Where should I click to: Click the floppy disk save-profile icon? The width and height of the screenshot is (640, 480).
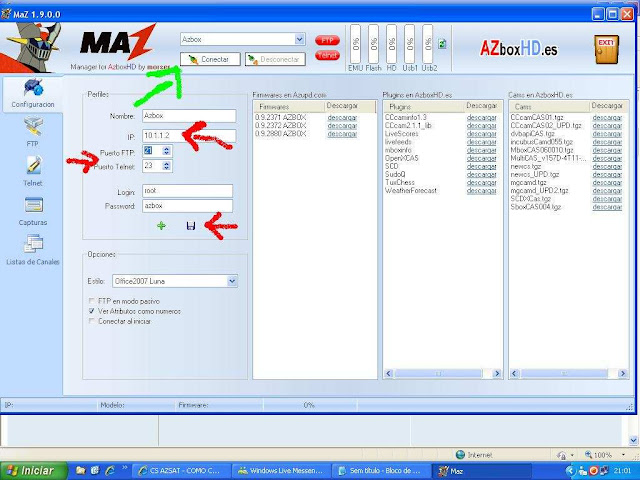[191, 225]
